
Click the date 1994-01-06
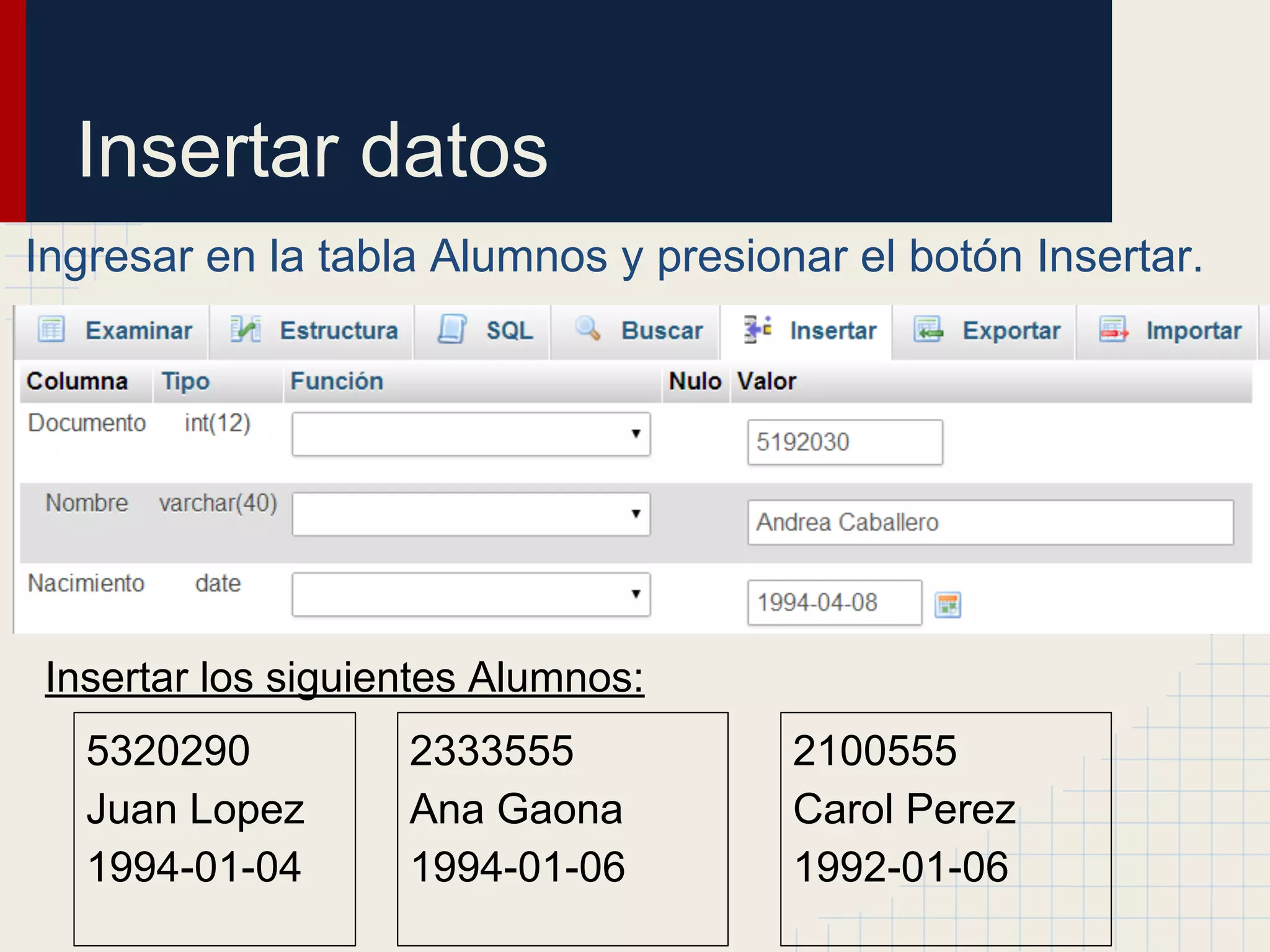(x=517, y=866)
